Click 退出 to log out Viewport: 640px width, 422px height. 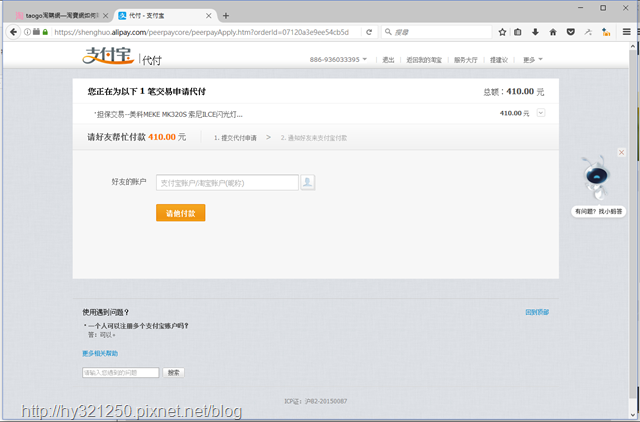tap(388, 60)
